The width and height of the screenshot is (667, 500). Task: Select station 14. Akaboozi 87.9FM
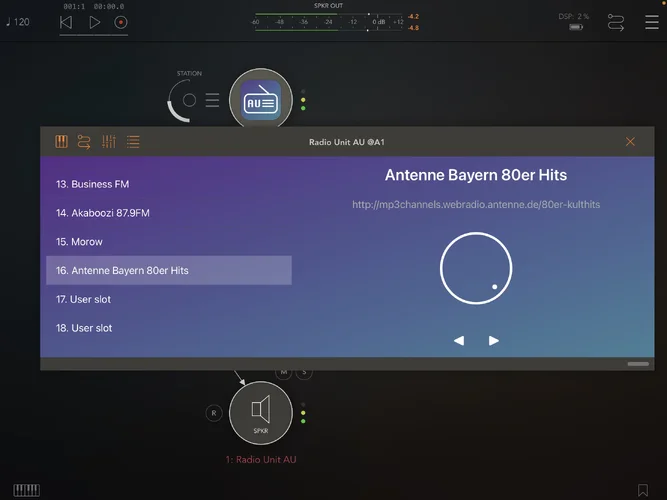click(169, 213)
